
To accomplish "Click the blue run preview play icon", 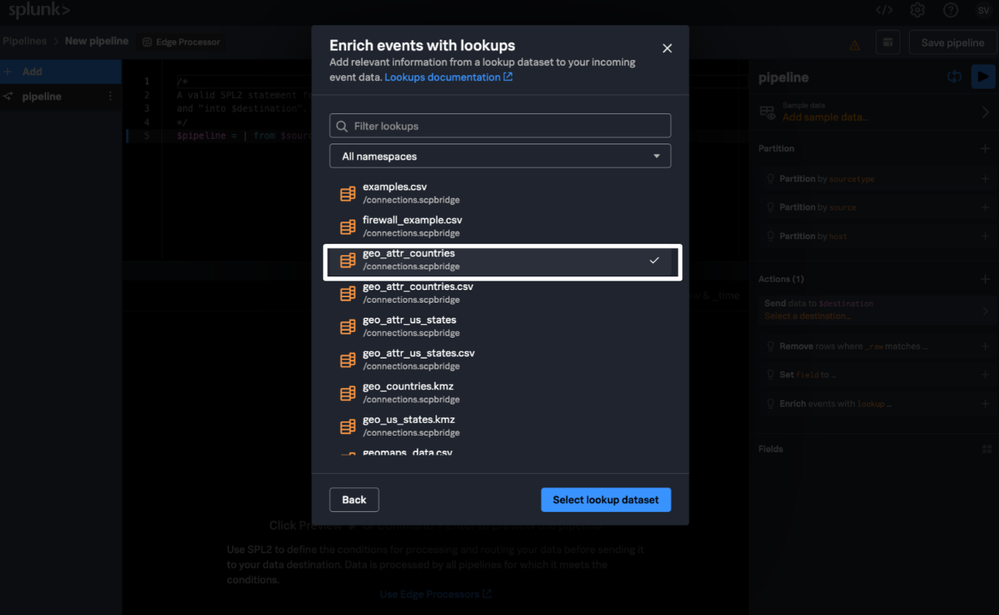I will 983,77.
